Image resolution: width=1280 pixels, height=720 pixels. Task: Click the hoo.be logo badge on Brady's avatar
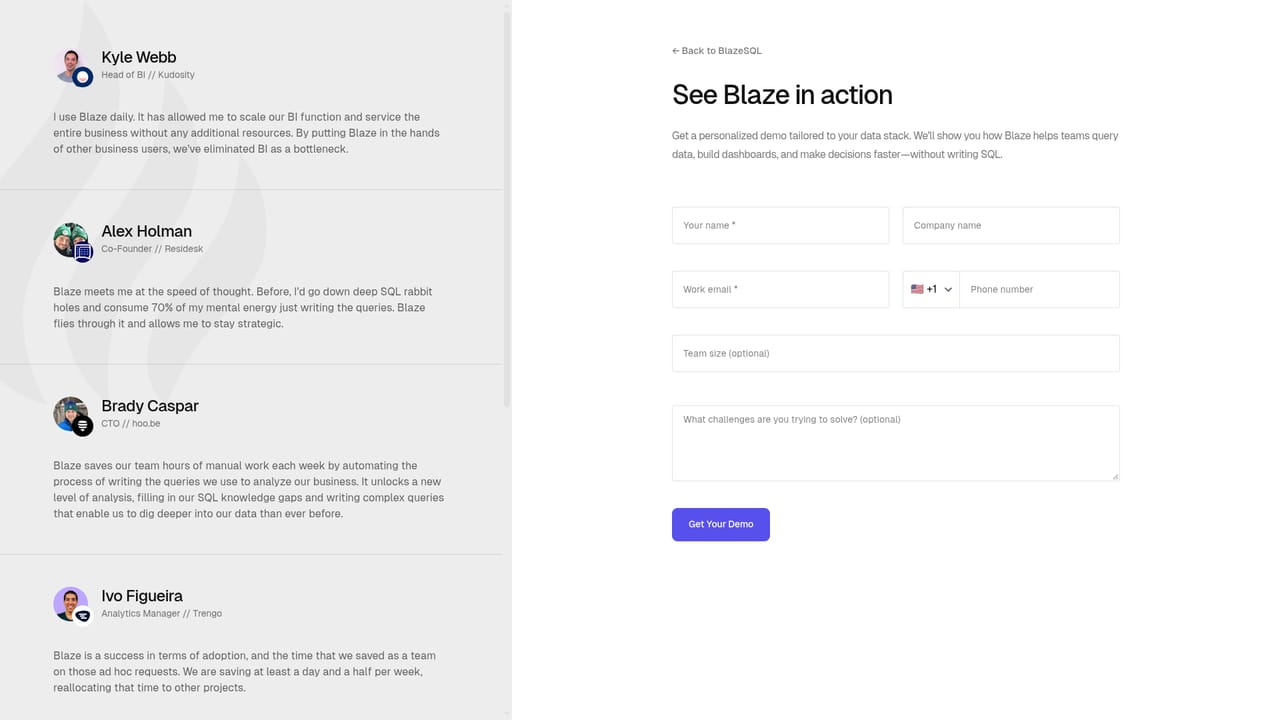tap(83, 426)
